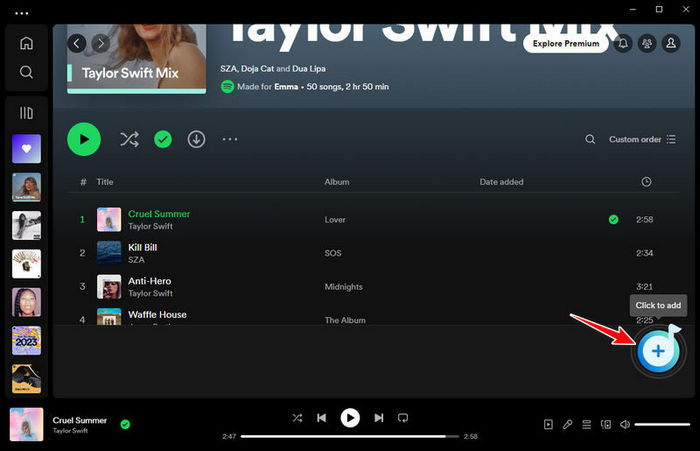Open the three-dot app menu at top left
700x451 pixels.
pyautogui.click(x=21, y=13)
